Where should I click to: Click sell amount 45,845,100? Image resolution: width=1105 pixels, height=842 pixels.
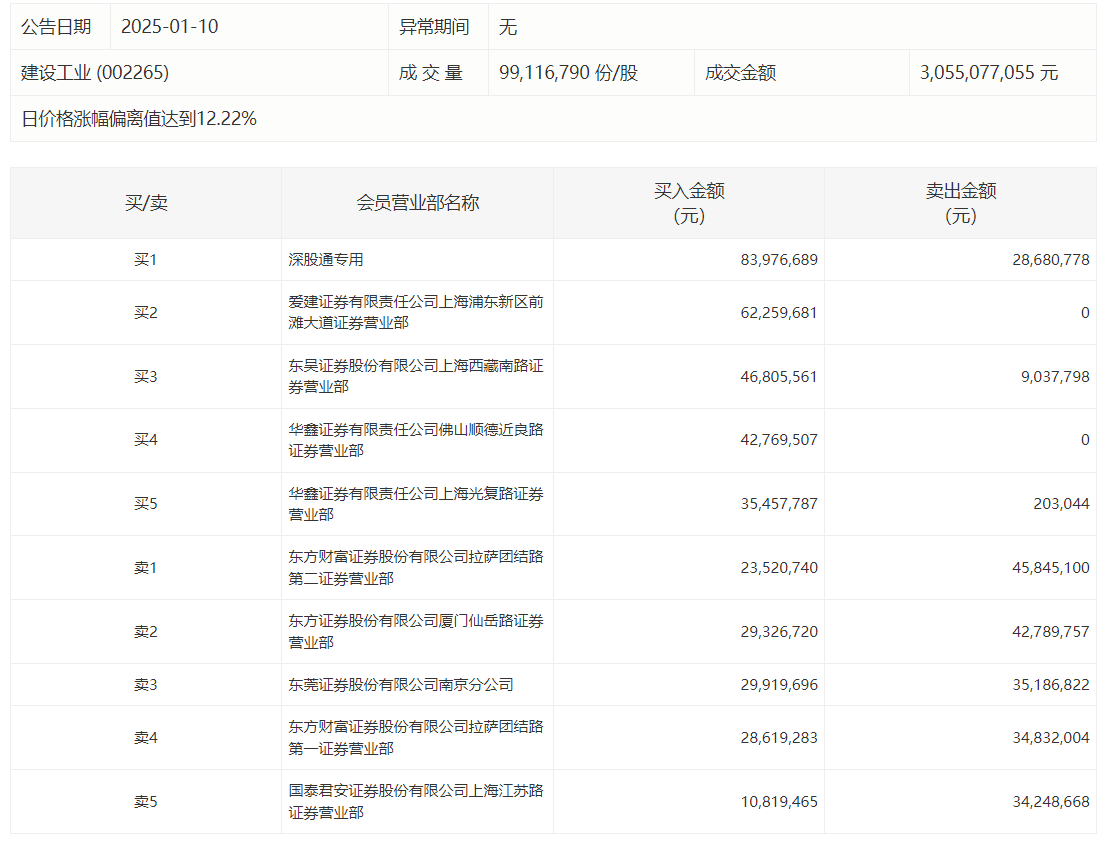point(1051,567)
